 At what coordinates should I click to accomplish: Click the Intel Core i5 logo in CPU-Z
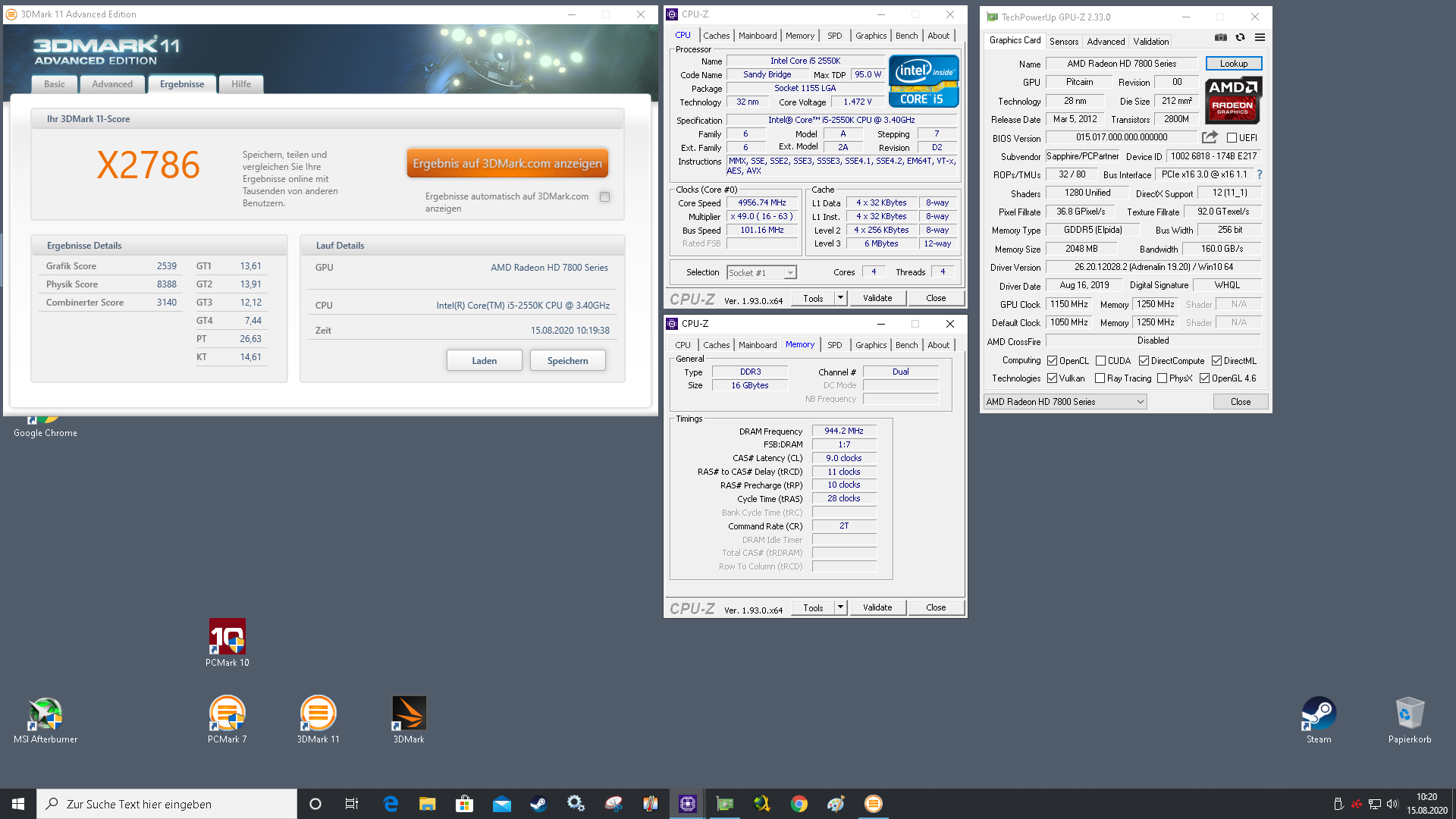coord(924,81)
